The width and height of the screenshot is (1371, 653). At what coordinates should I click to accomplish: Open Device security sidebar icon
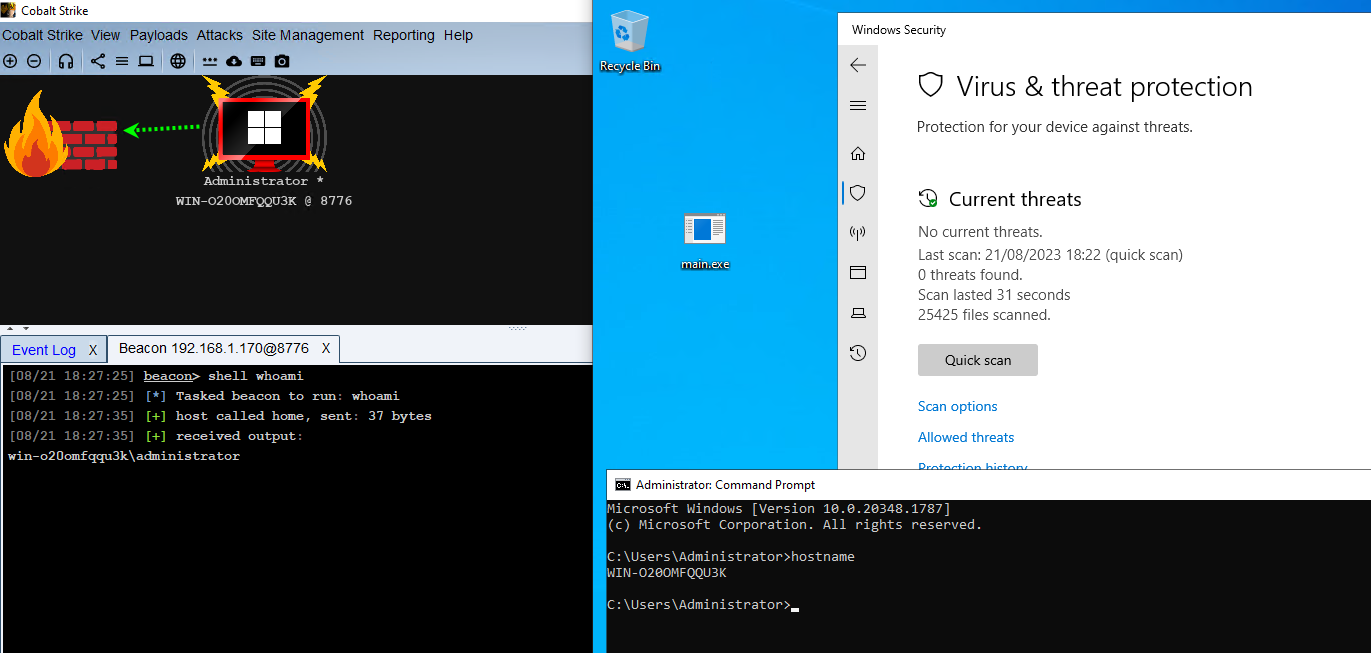857,313
